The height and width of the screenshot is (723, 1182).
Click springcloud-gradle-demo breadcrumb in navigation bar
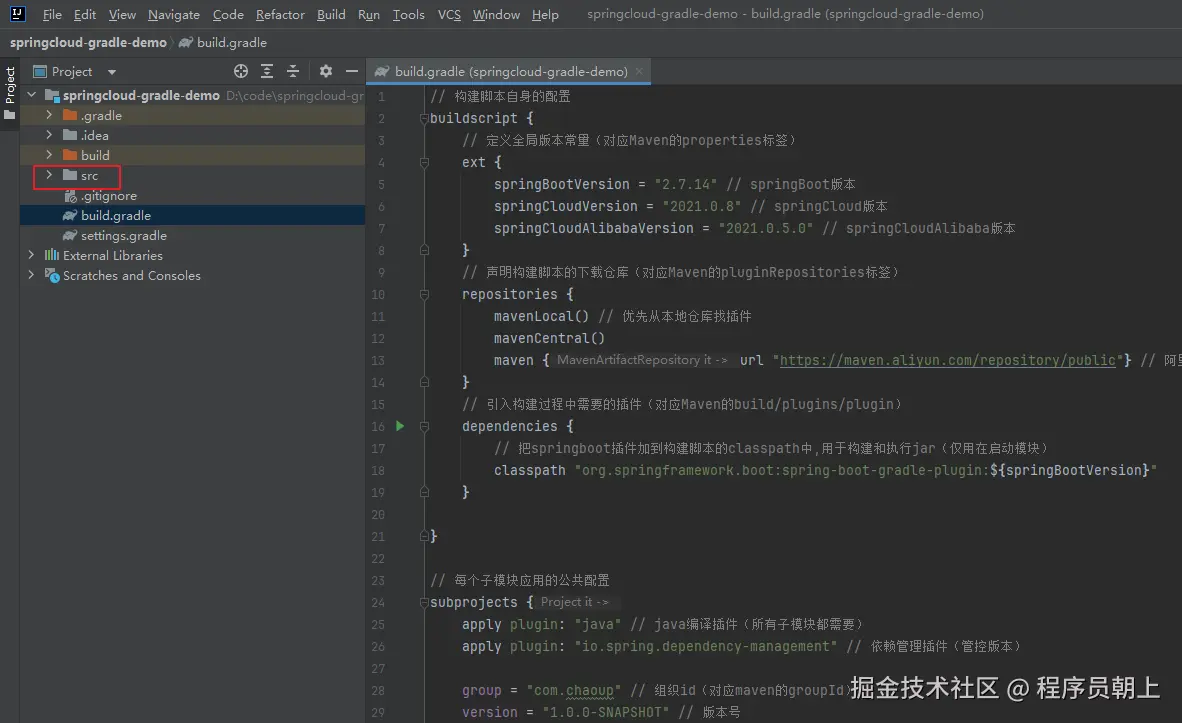click(x=88, y=43)
